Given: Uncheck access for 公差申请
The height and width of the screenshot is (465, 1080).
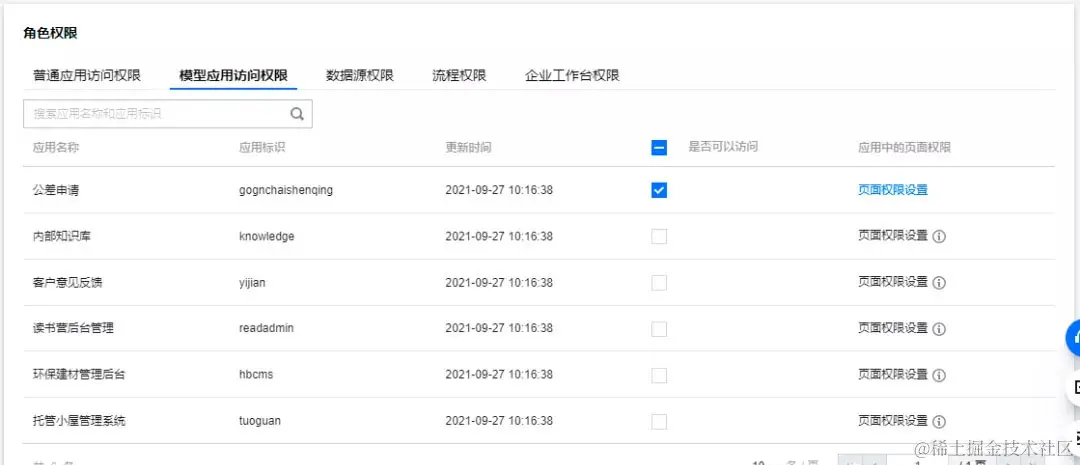Looking at the screenshot, I should point(659,190).
